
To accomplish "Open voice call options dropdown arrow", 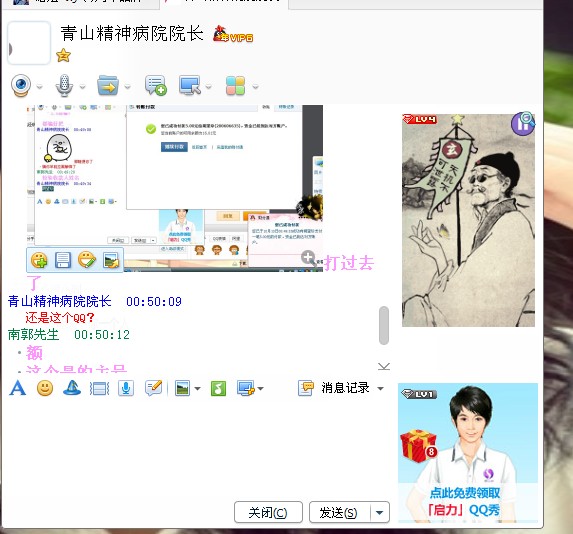I will point(83,87).
